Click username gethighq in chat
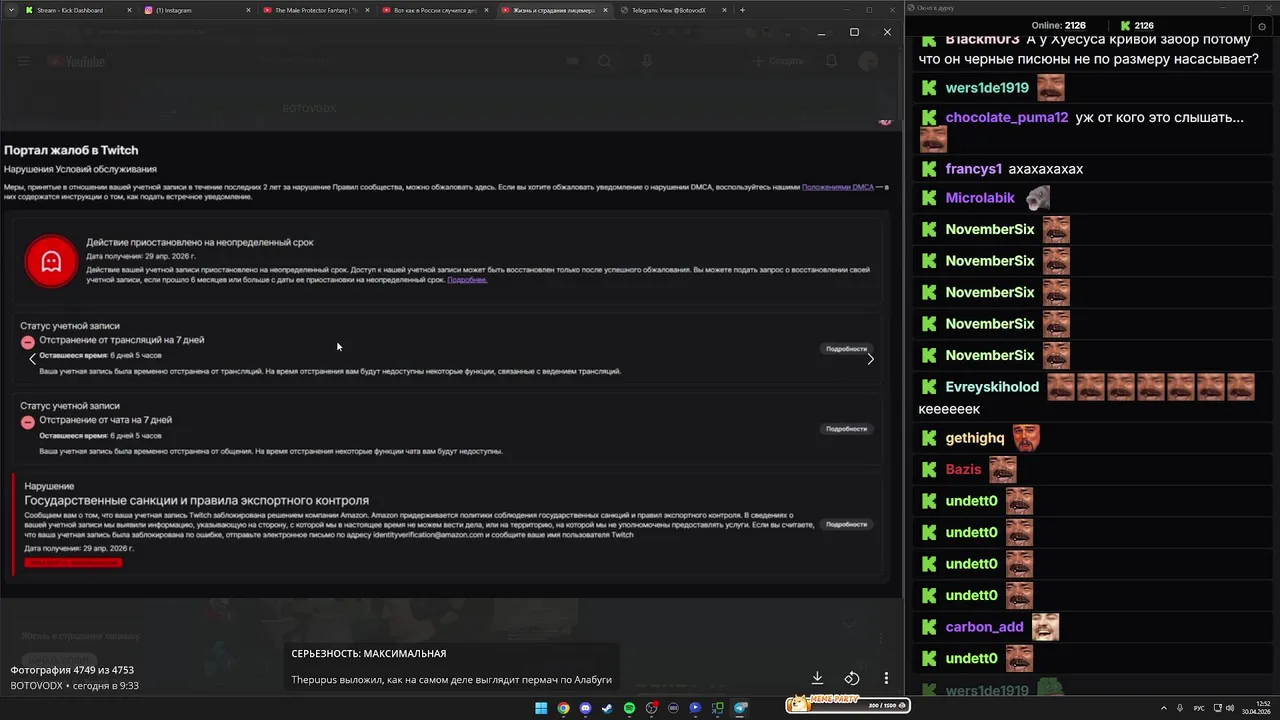The image size is (1280, 720). (975, 438)
